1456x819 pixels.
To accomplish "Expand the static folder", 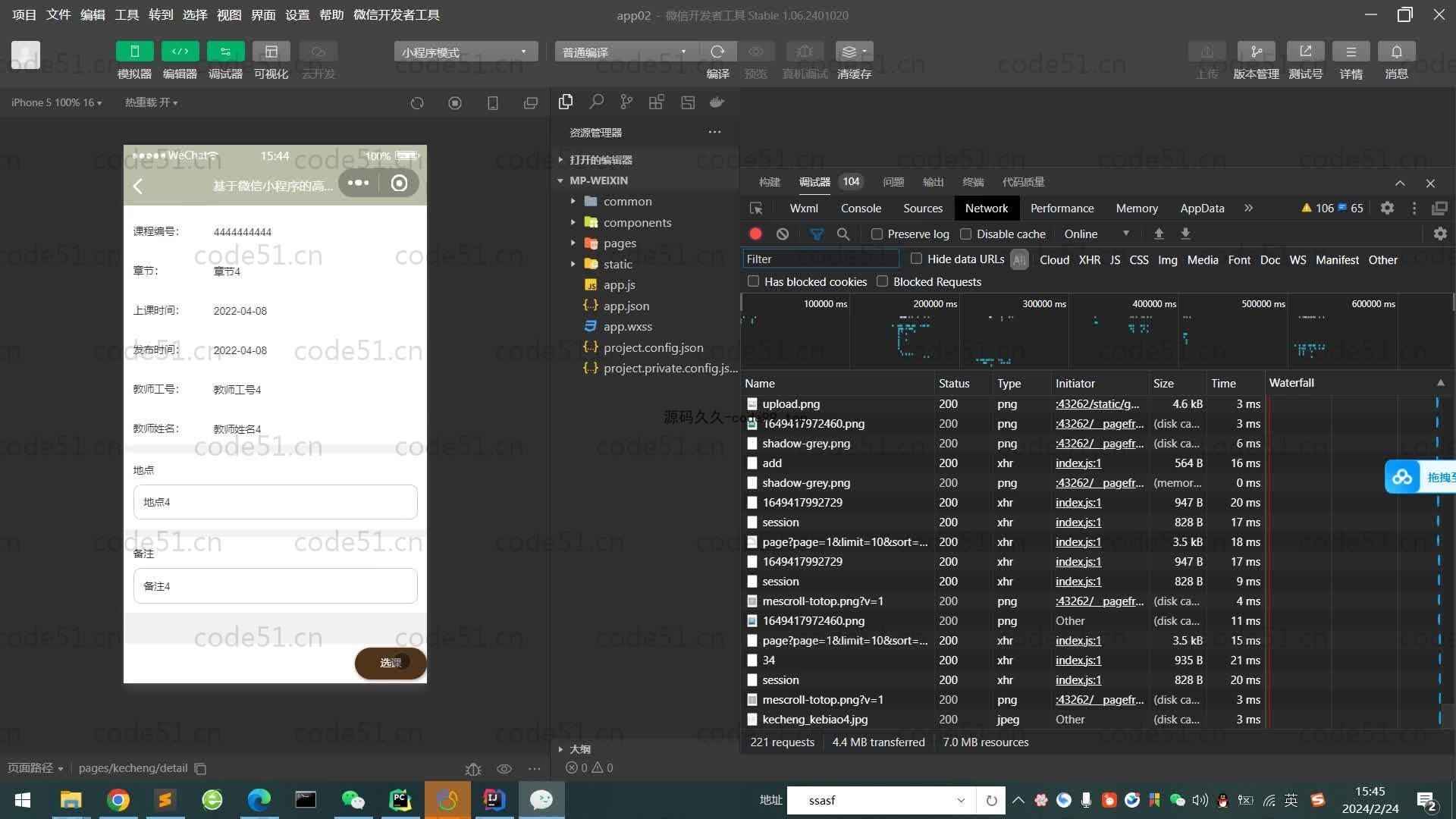I will point(617,265).
